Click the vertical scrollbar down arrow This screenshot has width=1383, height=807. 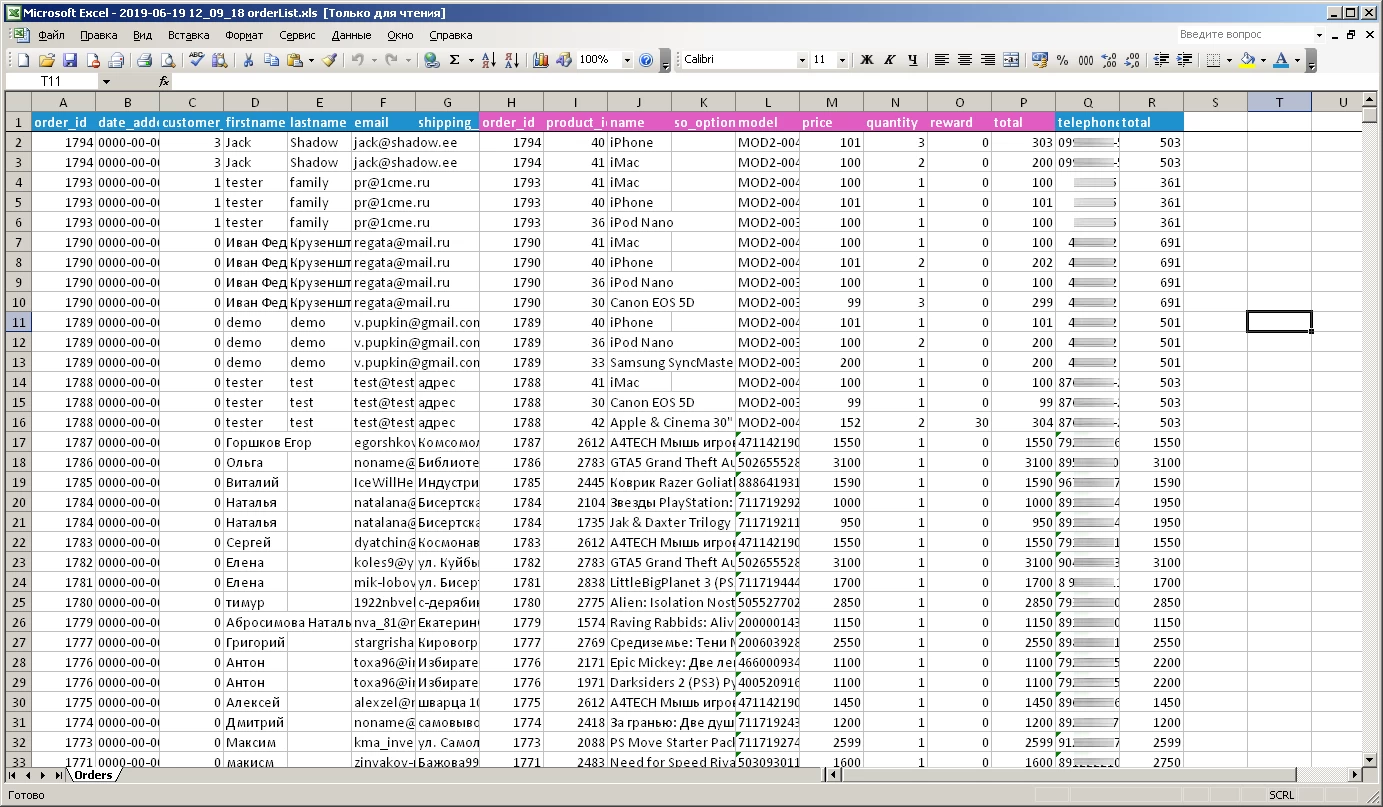point(1371,760)
